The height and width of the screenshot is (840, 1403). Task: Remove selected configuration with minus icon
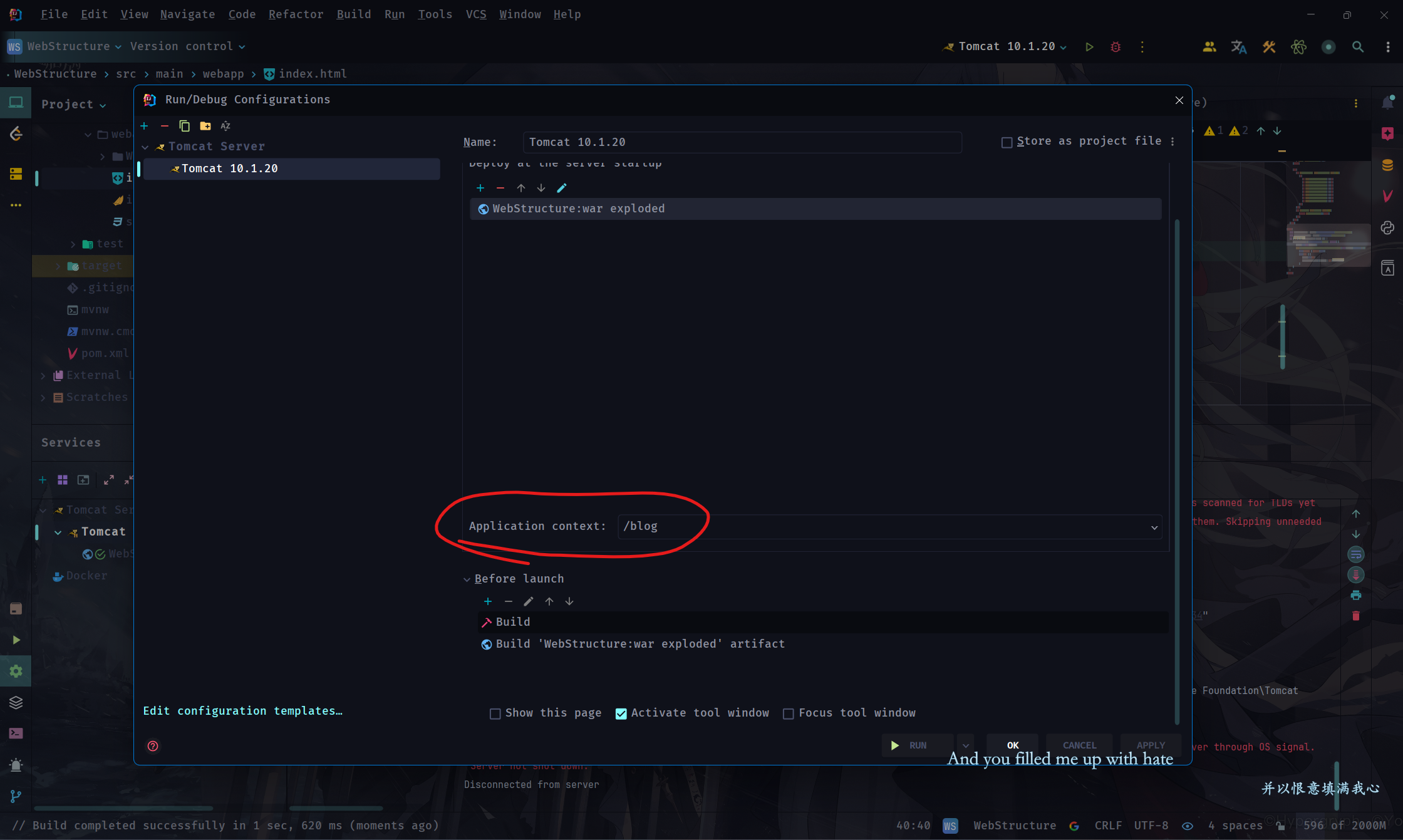click(164, 126)
